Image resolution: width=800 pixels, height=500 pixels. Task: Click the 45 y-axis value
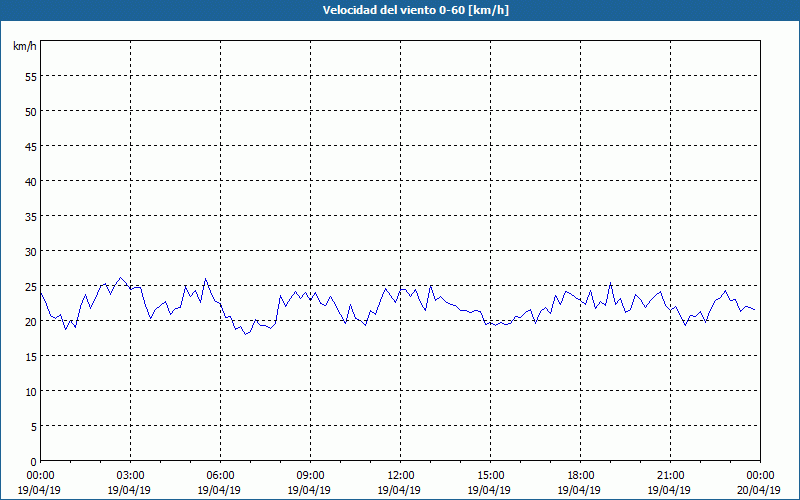pos(31,147)
